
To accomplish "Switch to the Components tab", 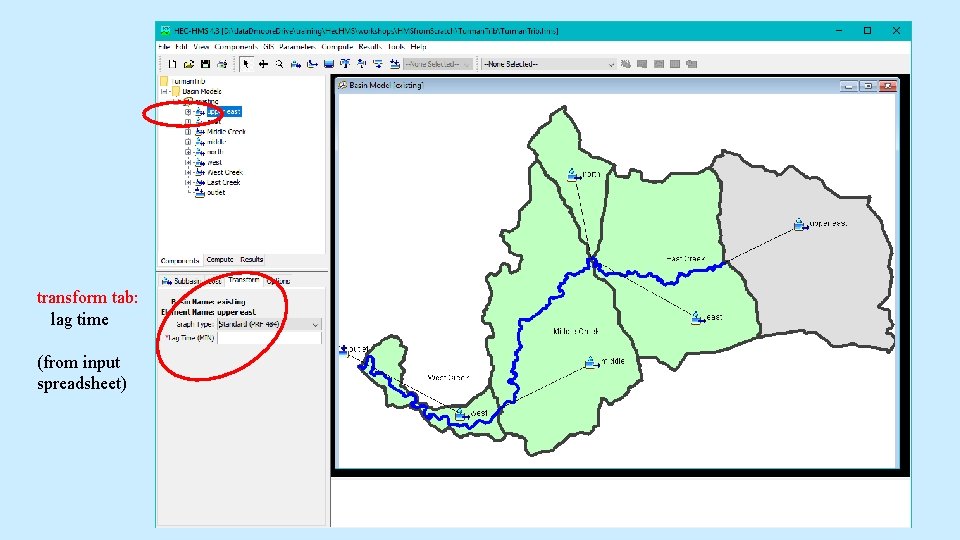I will point(180,260).
